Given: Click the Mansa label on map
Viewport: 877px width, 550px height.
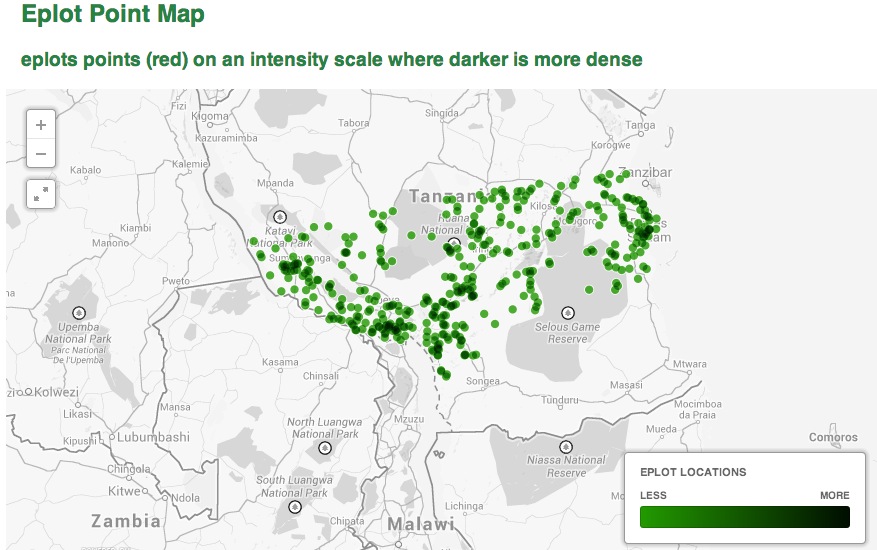Looking at the screenshot, I should click(x=175, y=407).
